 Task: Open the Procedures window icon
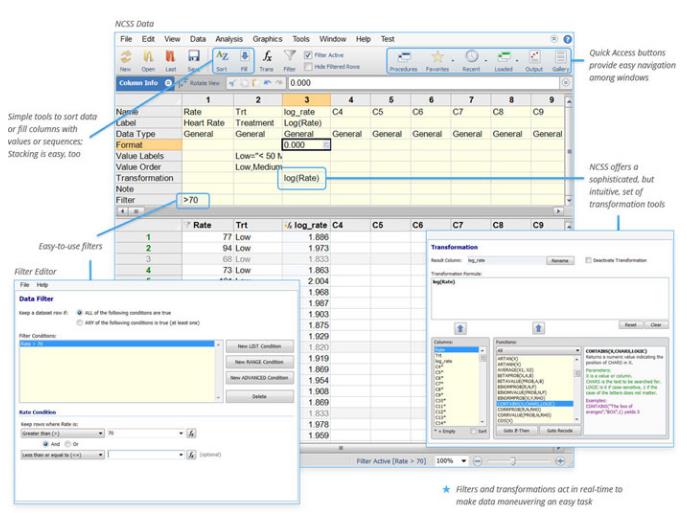(404, 57)
